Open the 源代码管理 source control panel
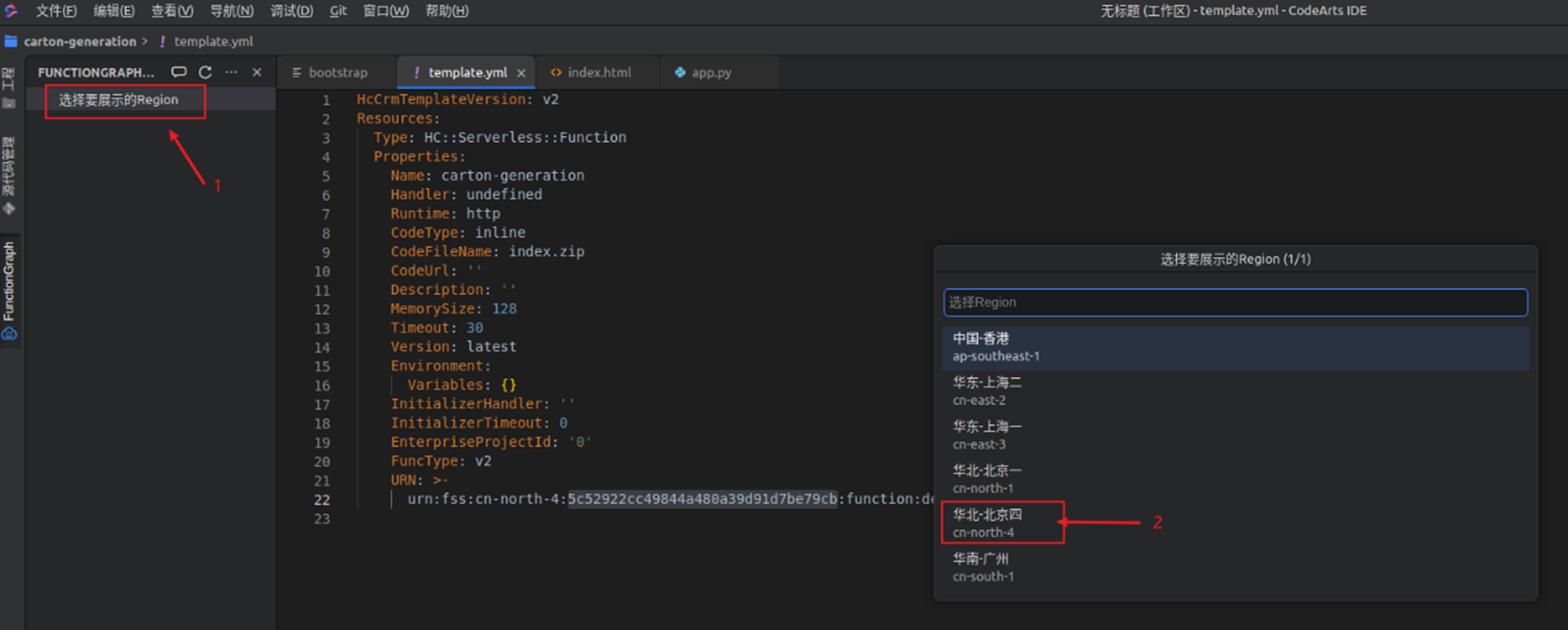Image resolution: width=1568 pixels, height=630 pixels. tap(9, 175)
